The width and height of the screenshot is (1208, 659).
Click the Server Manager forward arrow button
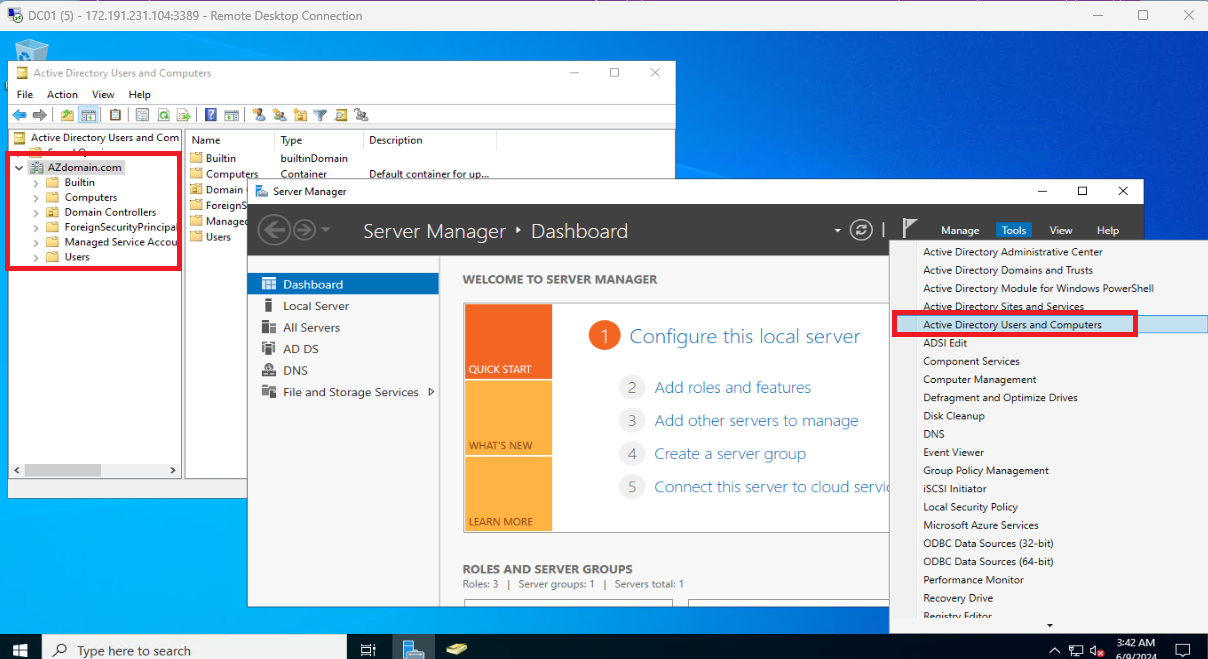coord(304,230)
